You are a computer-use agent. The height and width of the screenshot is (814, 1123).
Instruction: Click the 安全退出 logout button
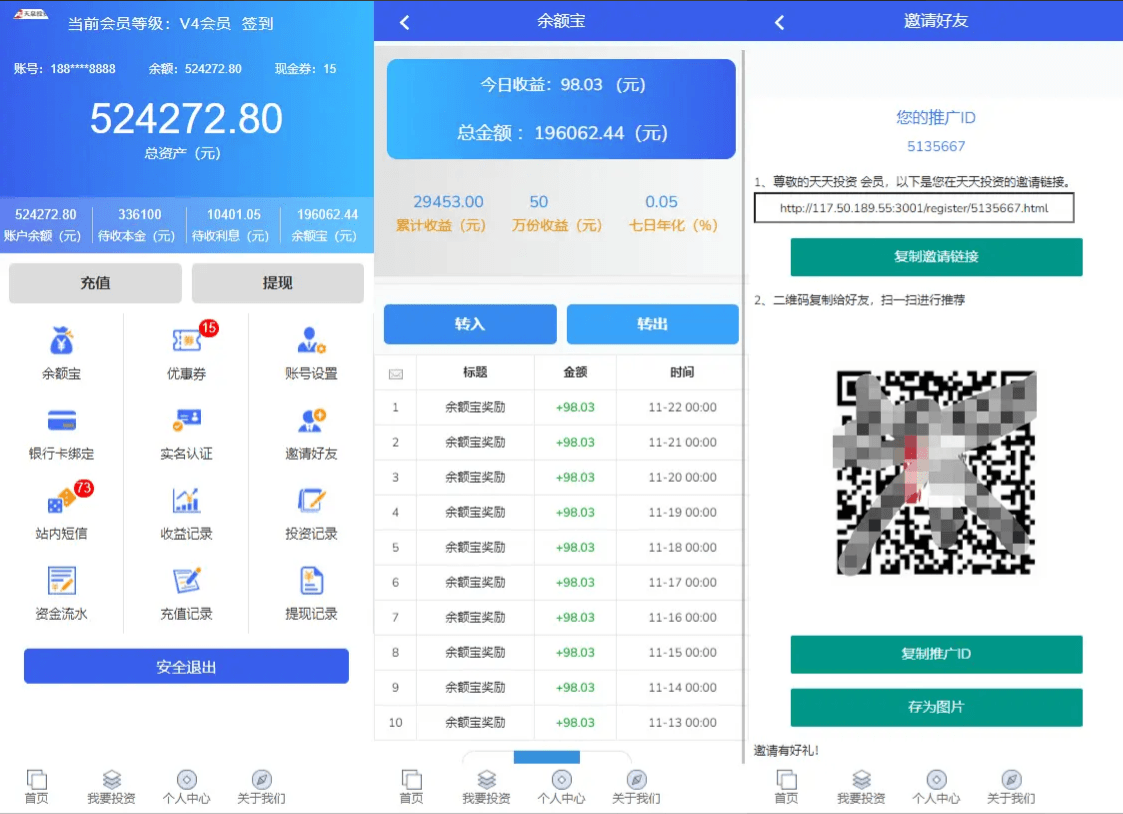point(186,667)
